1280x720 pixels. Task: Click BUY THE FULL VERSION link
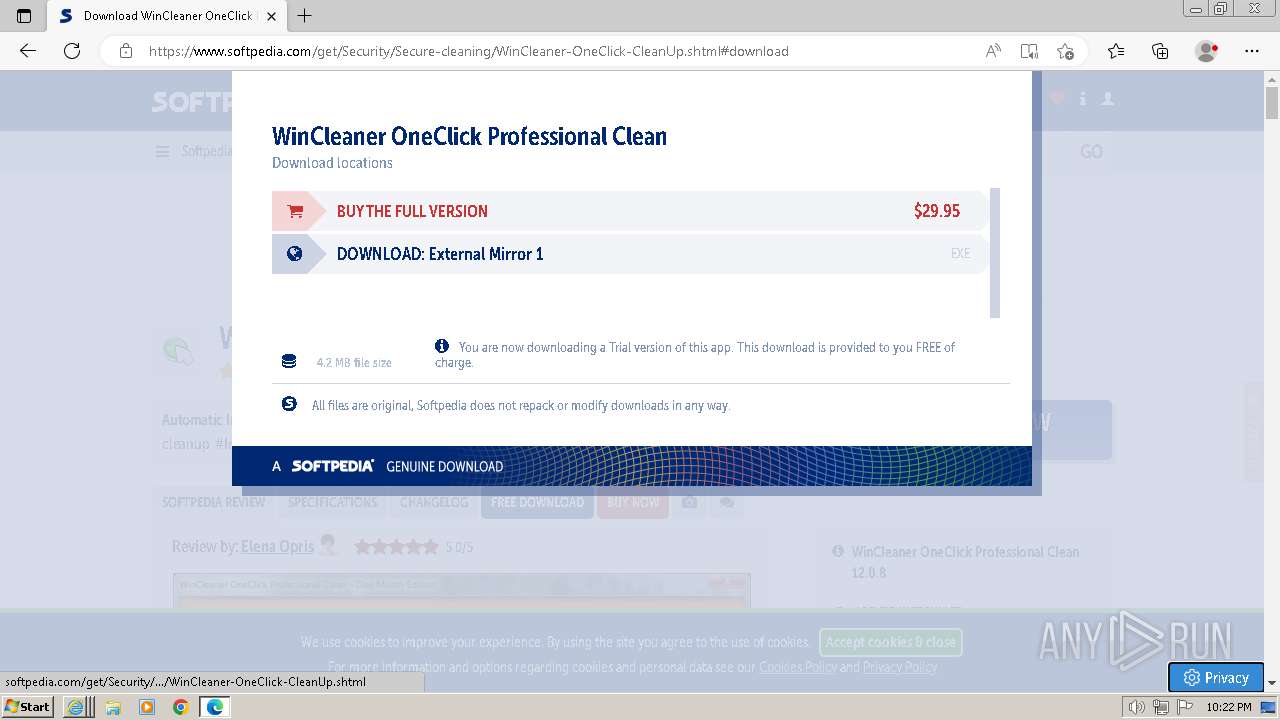(412, 211)
